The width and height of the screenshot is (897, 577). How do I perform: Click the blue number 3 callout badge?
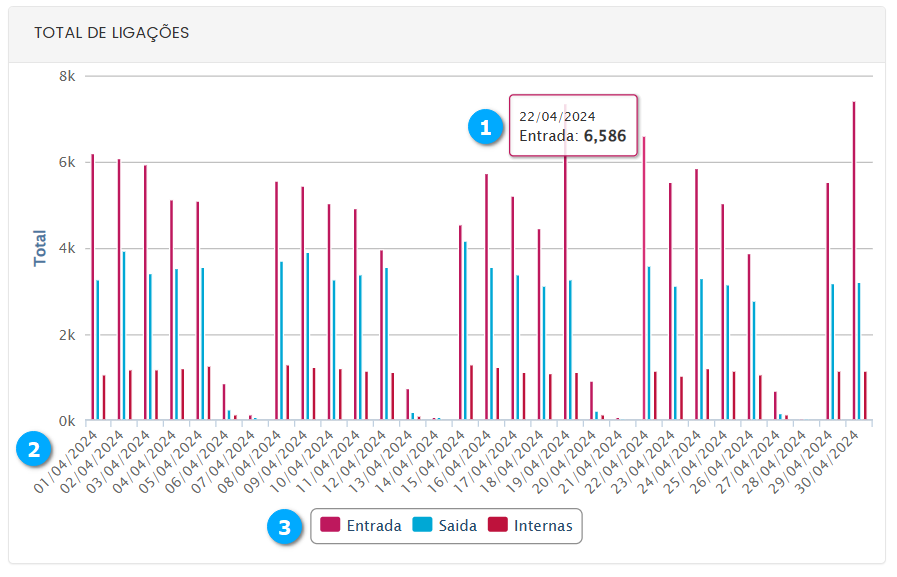[x=286, y=526]
